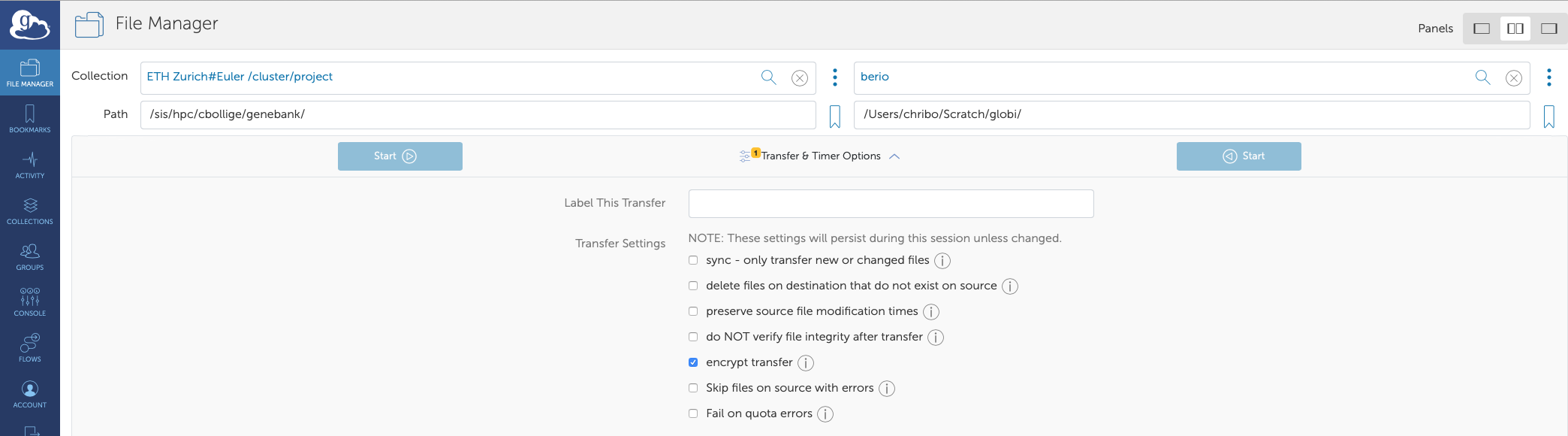Open Account in sidebar

point(30,394)
